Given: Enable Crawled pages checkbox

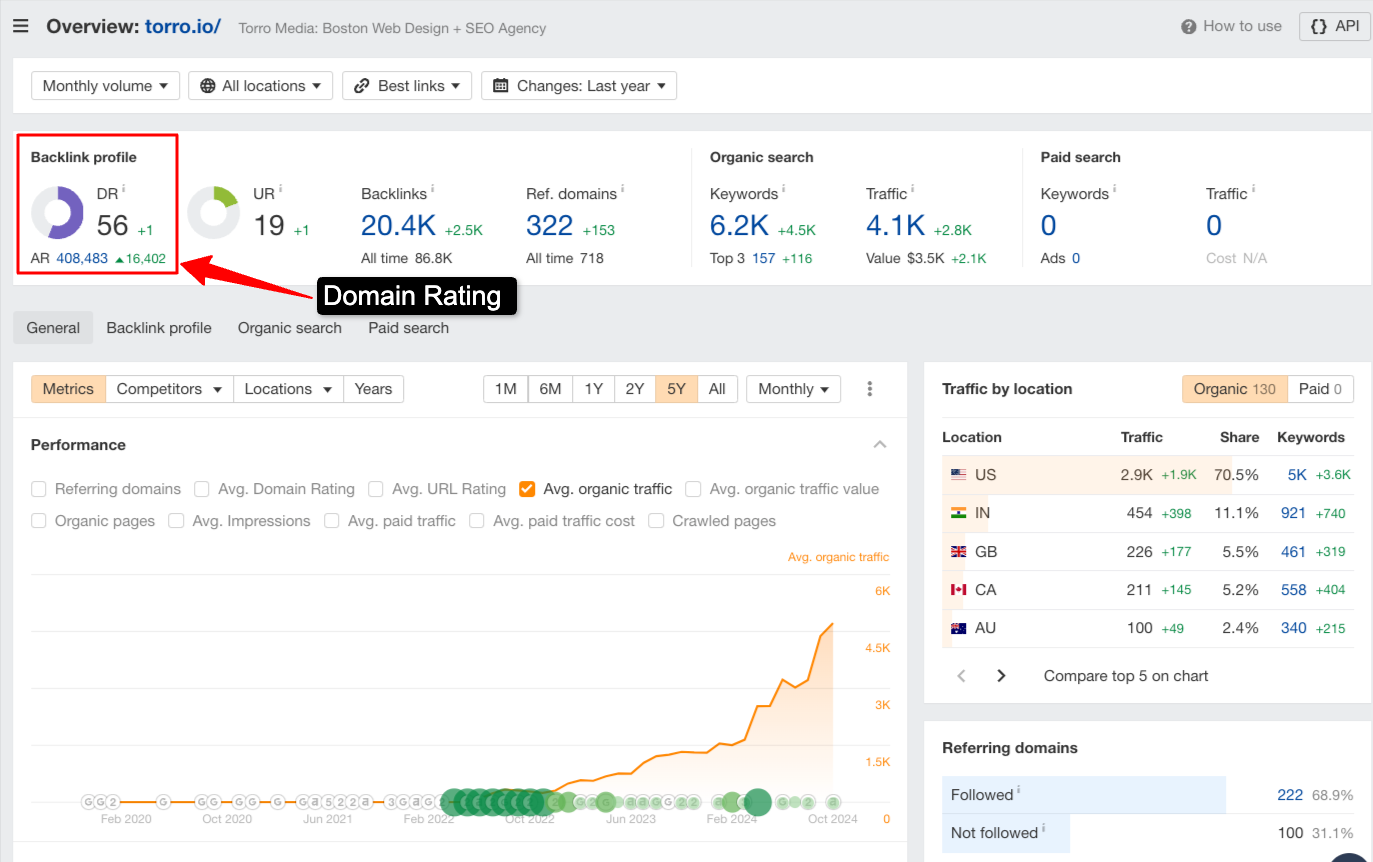Looking at the screenshot, I should (656, 521).
